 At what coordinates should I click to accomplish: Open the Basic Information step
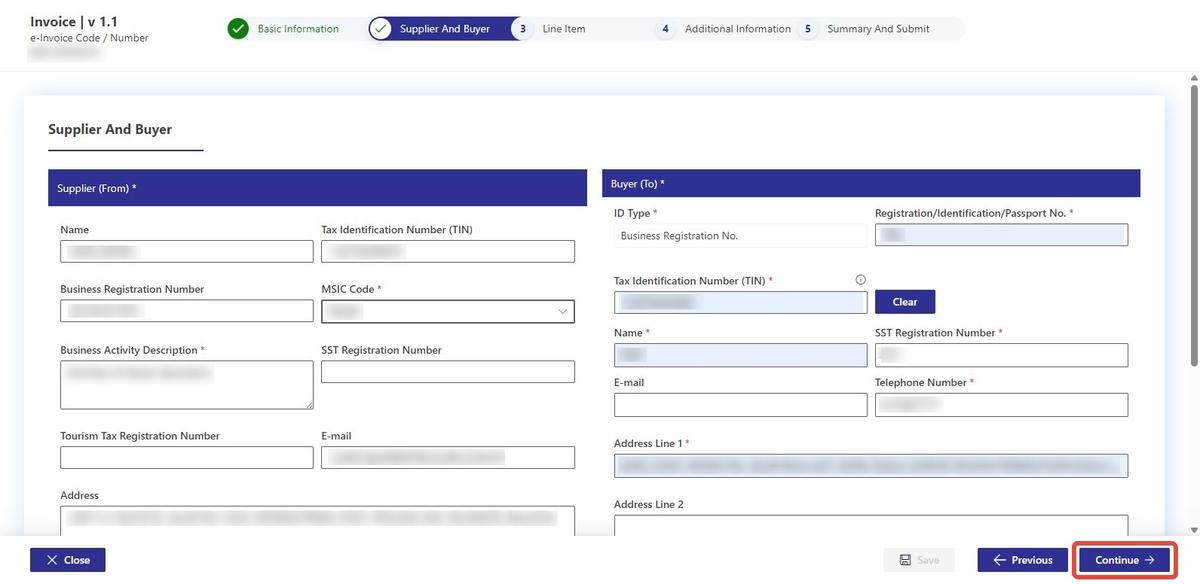[x=298, y=29]
